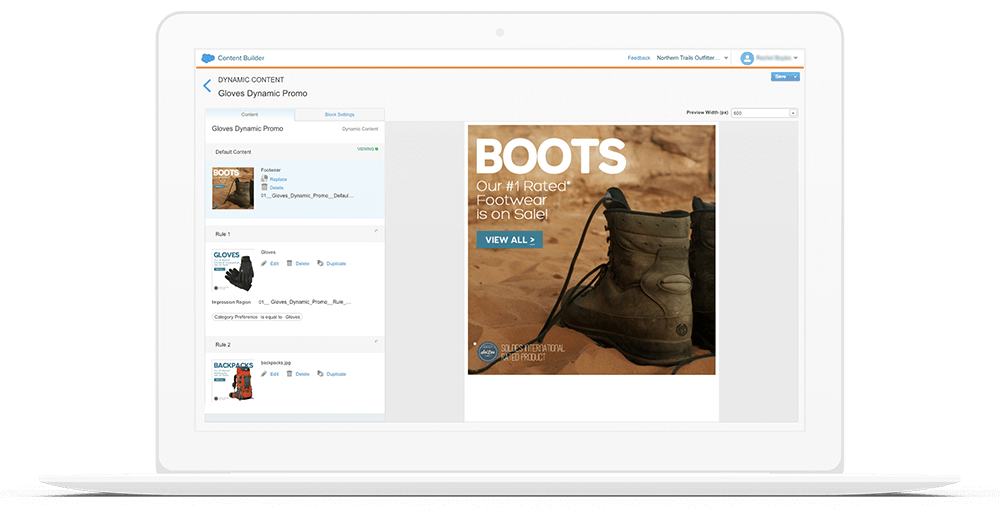Viewport: 1000px width, 528px height.
Task: Click the user avatar icon
Action: (746, 58)
